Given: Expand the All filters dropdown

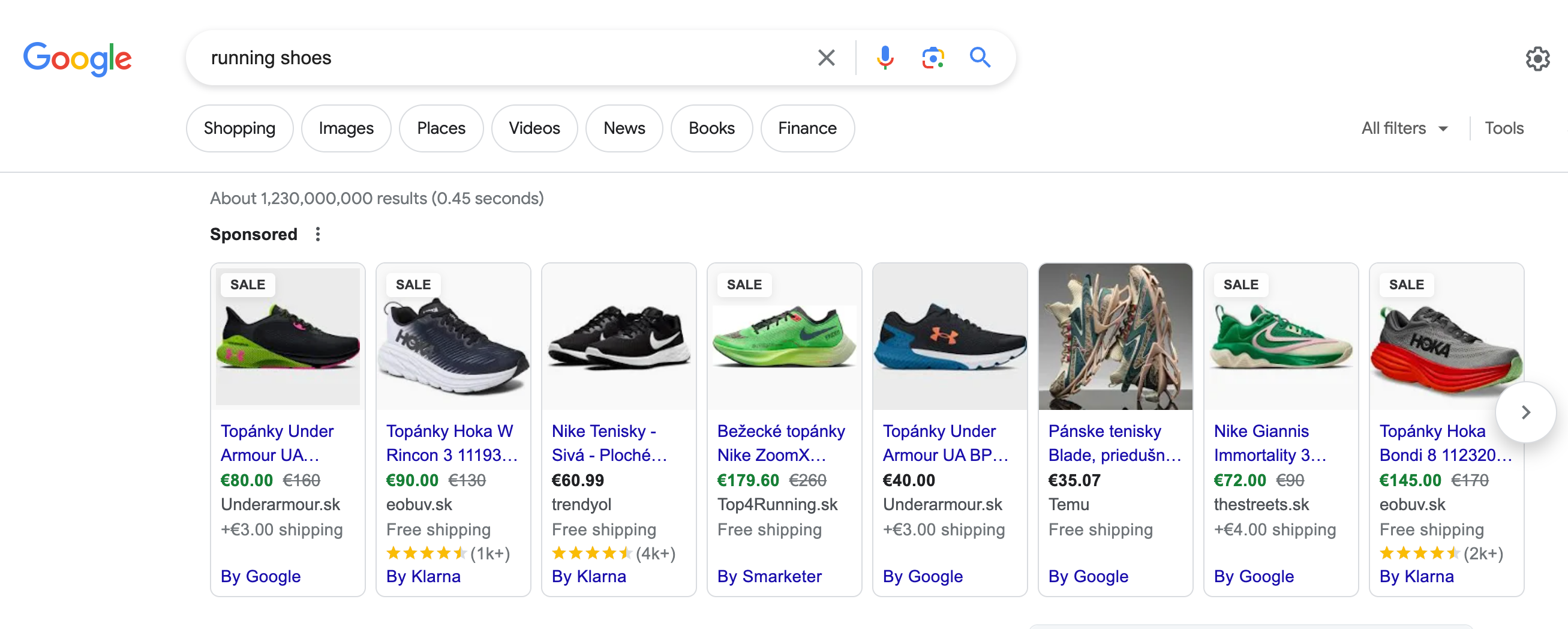Looking at the screenshot, I should coord(1404,128).
